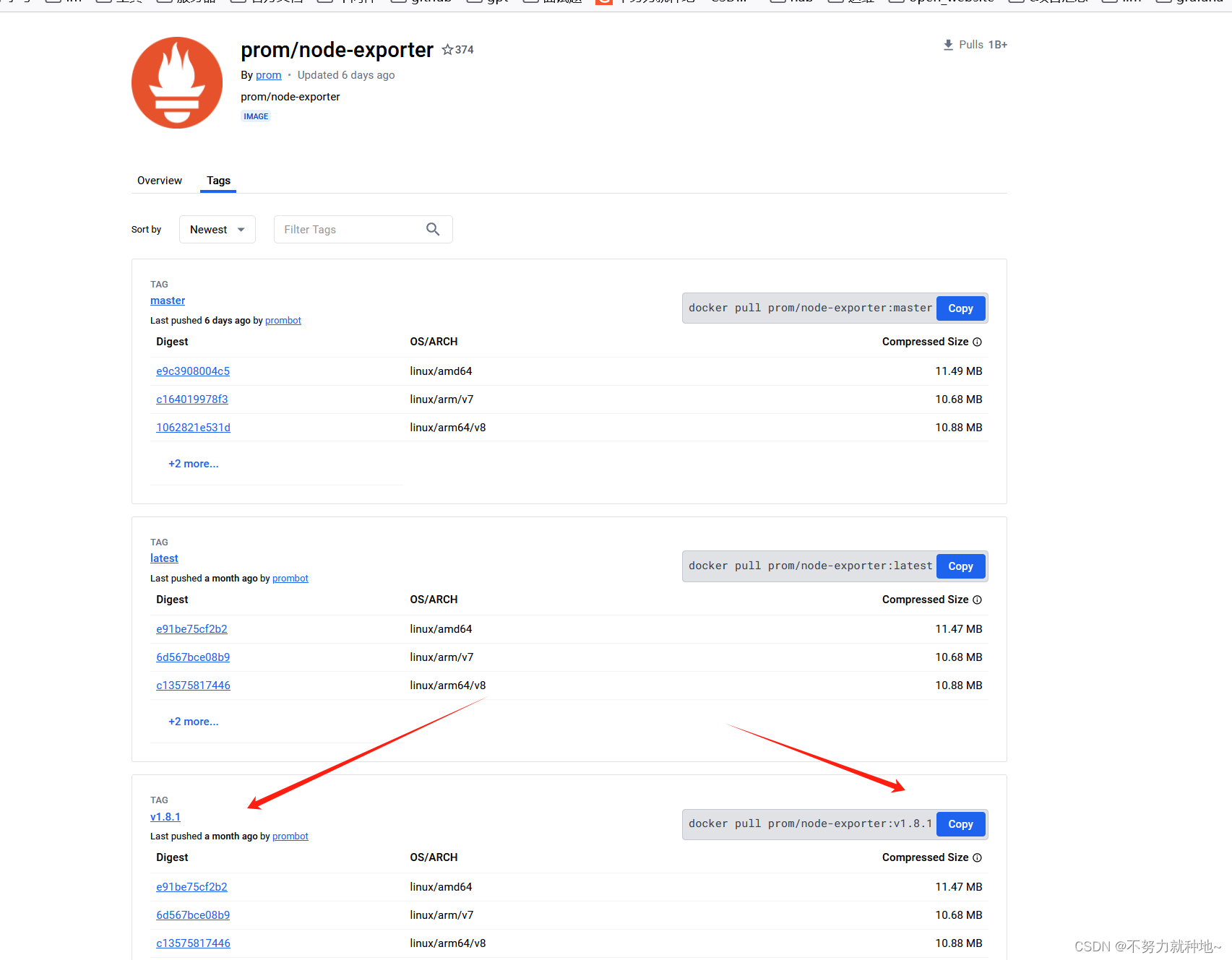Click prombot link under v1.8.1 tag
The width and height of the screenshot is (1232, 960).
(x=290, y=836)
